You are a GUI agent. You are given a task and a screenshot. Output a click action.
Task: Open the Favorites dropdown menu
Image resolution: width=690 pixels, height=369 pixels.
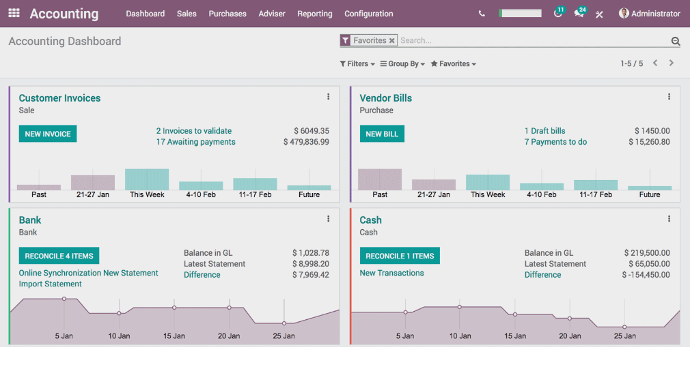(453, 64)
